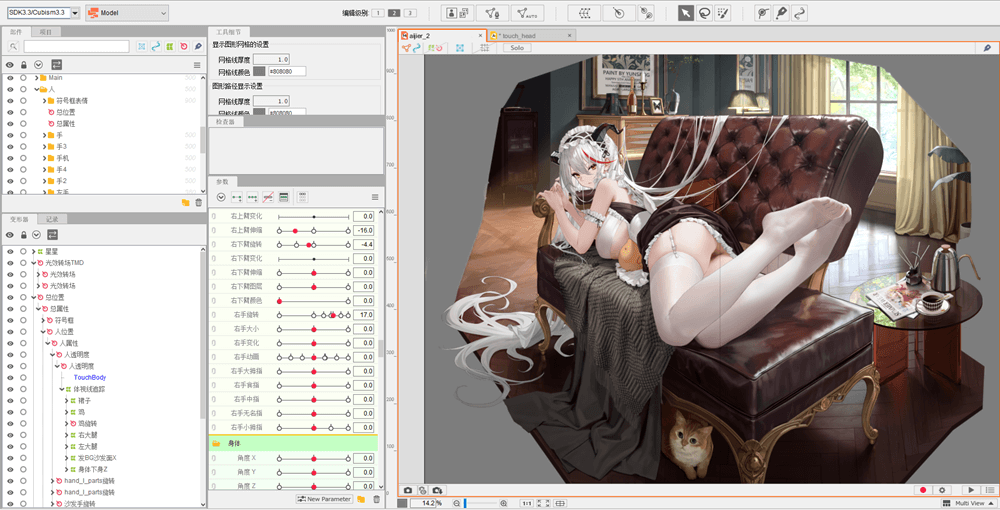
Task: Select the deform path edit tool
Action: coord(800,13)
